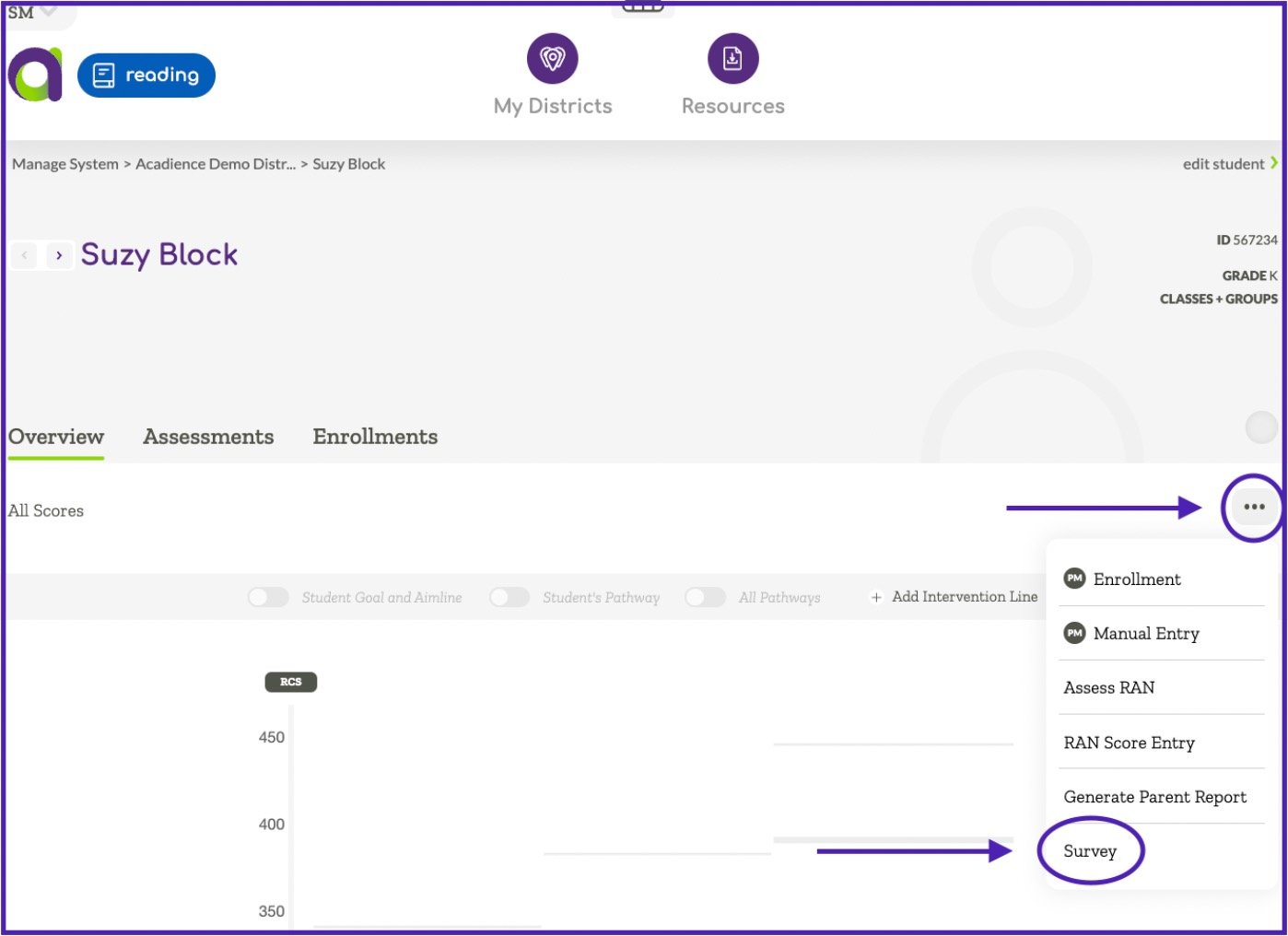This screenshot has width=1288, height=936.
Task: Switch to the Assessments tab
Action: [x=208, y=437]
